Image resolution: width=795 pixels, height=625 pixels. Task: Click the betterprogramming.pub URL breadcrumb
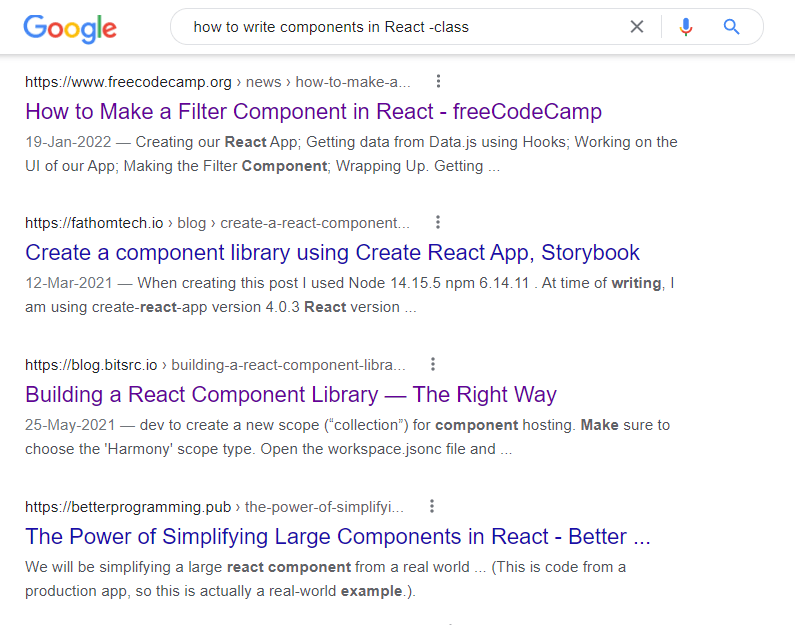(214, 507)
